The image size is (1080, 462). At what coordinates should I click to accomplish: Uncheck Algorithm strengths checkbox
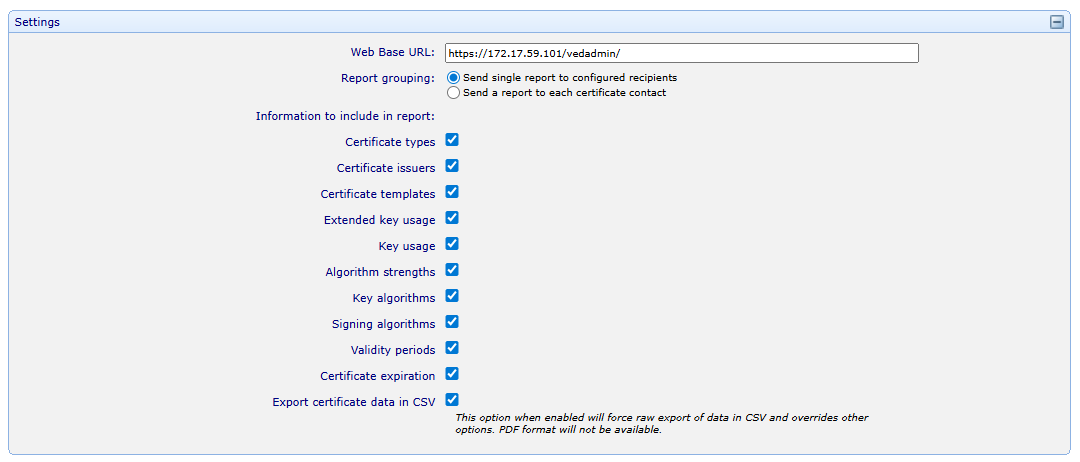(452, 271)
